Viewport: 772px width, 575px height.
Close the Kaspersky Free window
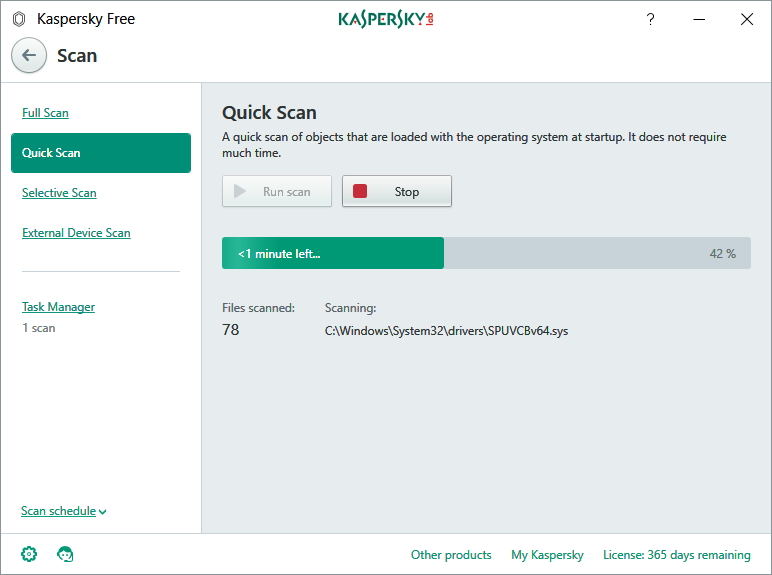point(747,19)
